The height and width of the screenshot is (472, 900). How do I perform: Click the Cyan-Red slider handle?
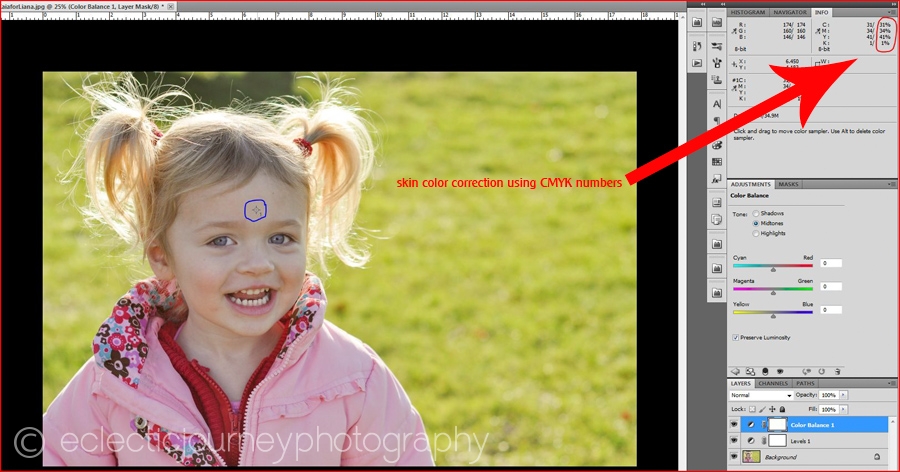773,268
